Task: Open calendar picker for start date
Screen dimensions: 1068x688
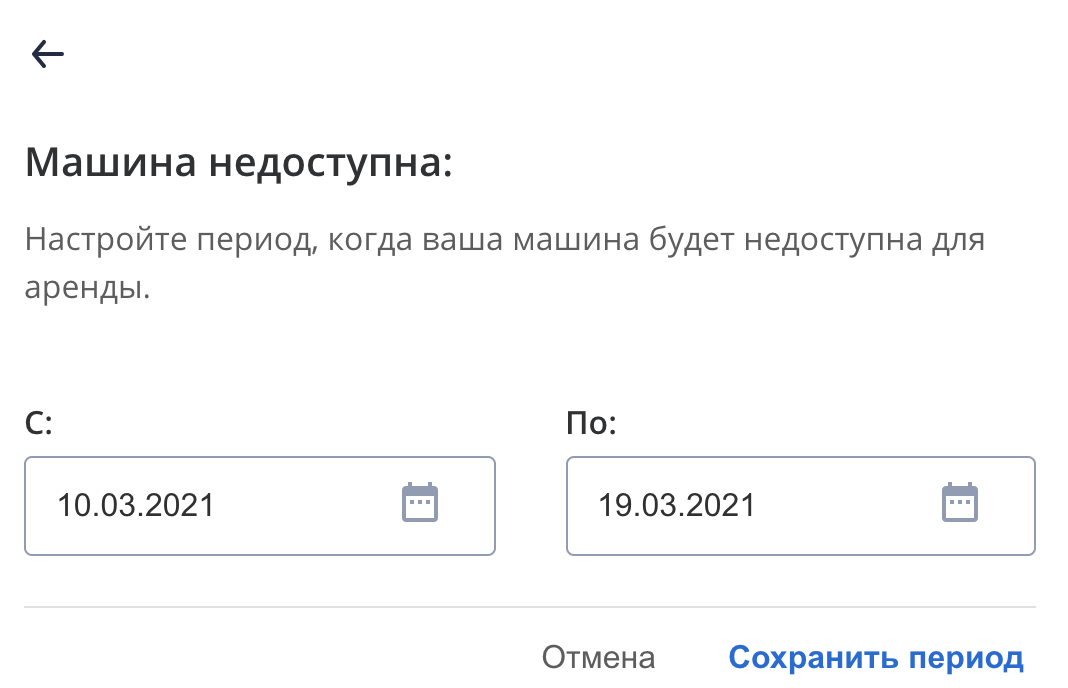Action: [x=420, y=503]
